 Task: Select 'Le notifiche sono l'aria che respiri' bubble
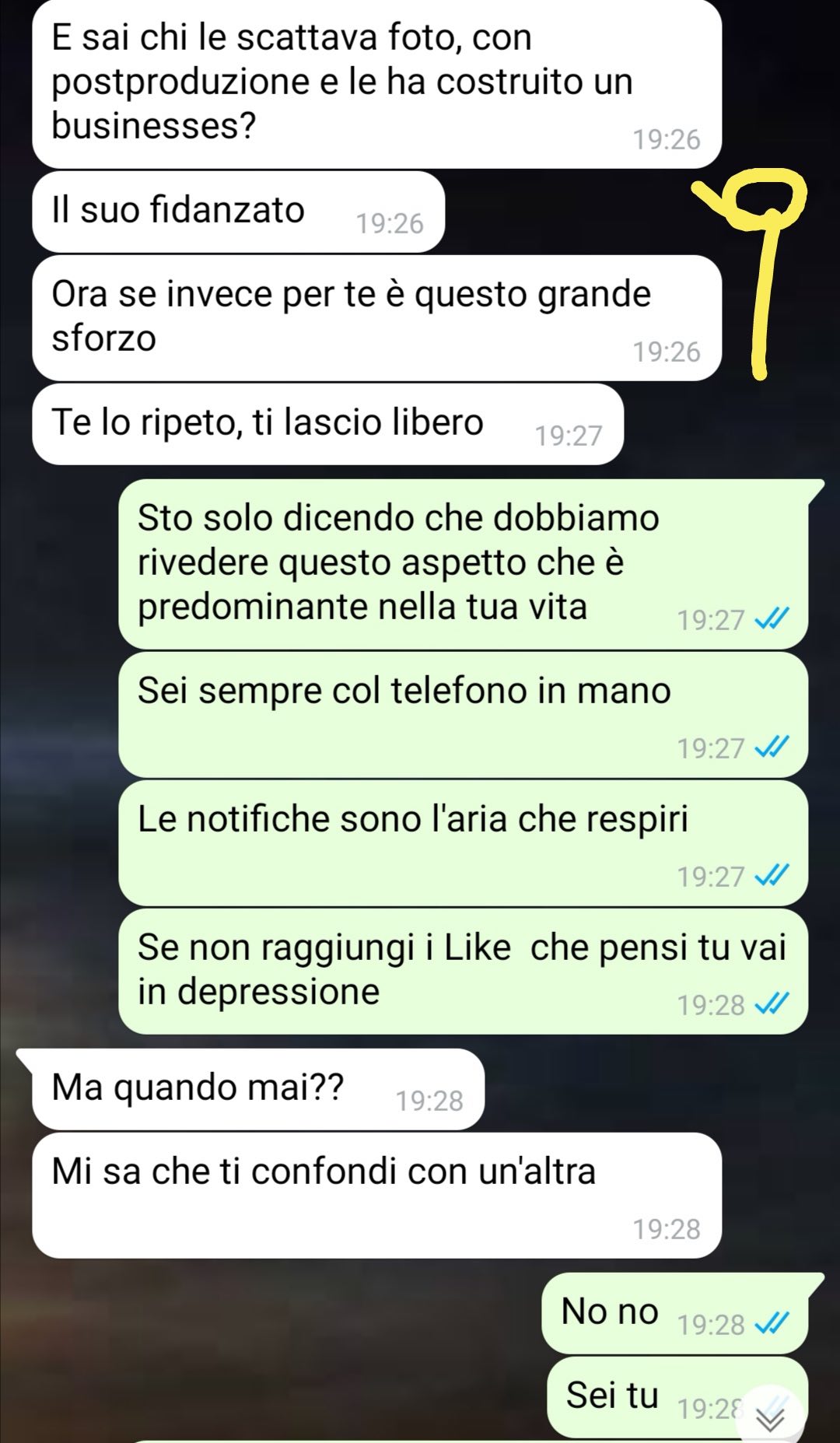click(x=463, y=842)
